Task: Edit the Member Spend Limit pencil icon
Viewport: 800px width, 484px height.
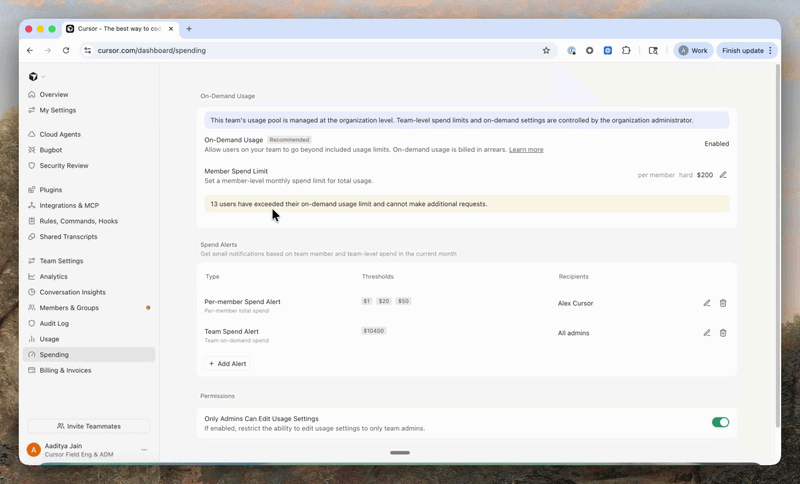Action: (x=723, y=175)
